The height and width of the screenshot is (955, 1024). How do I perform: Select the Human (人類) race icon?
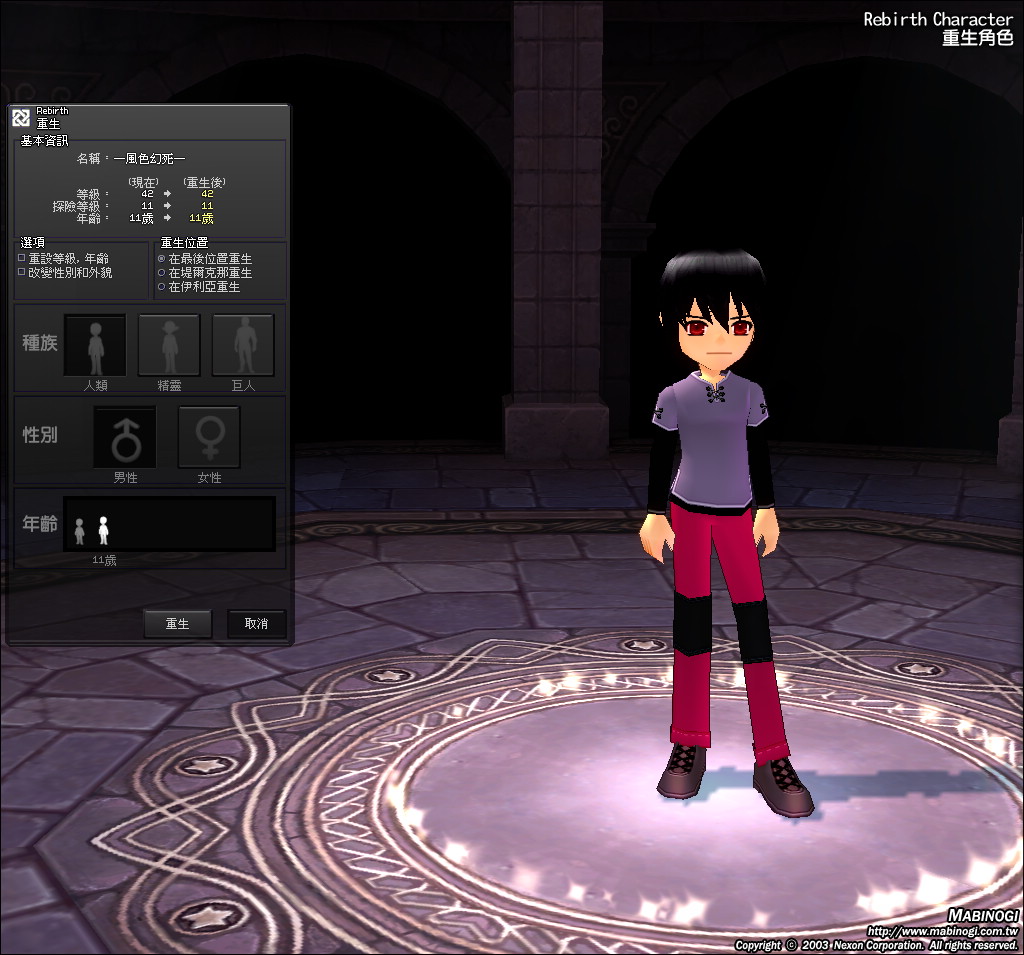click(x=95, y=345)
